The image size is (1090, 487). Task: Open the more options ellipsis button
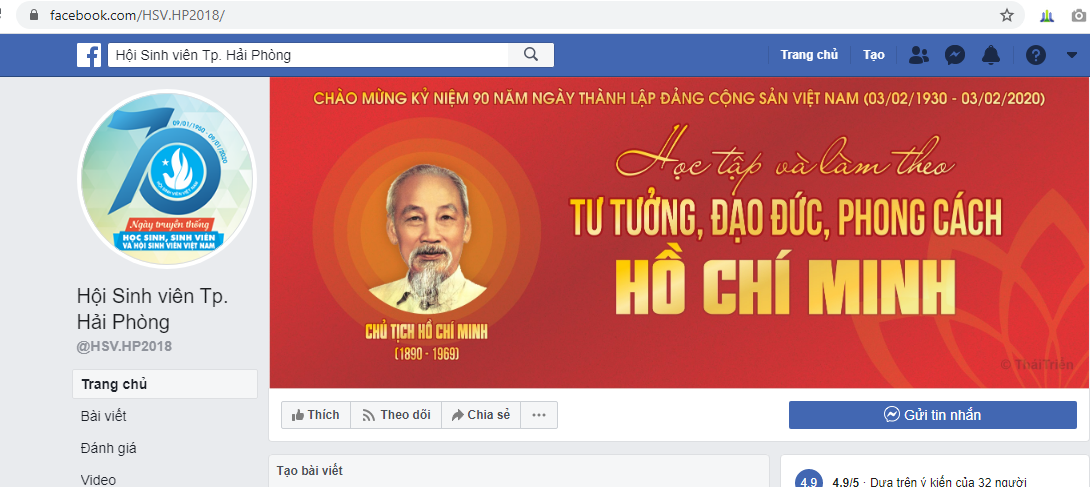click(x=539, y=415)
